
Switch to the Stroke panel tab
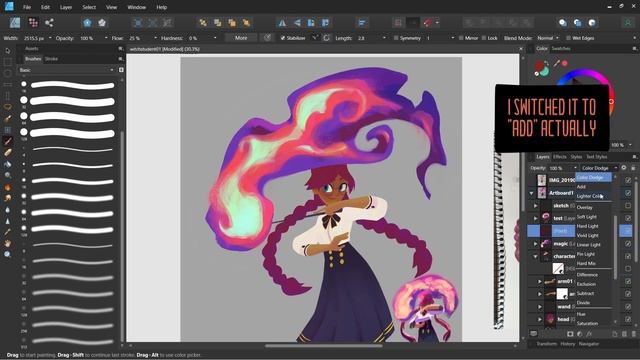(x=51, y=59)
